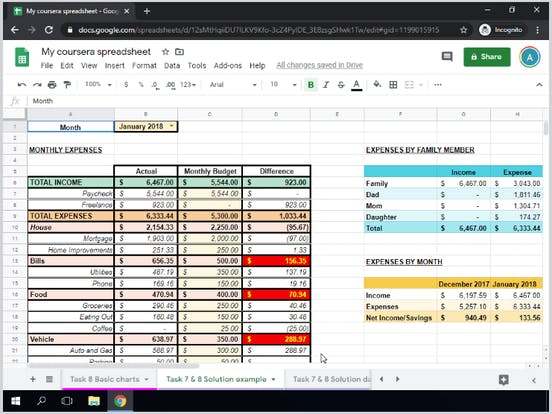Click the formula bar showing Month

point(282,101)
